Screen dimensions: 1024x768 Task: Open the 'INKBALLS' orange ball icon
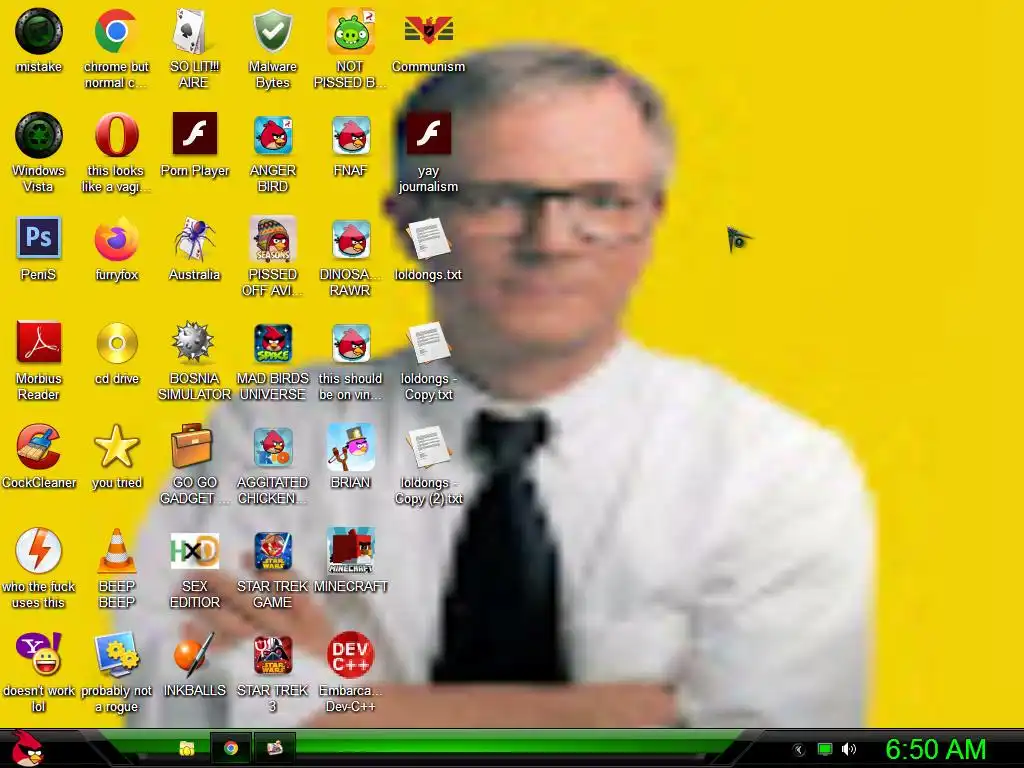pos(194,654)
